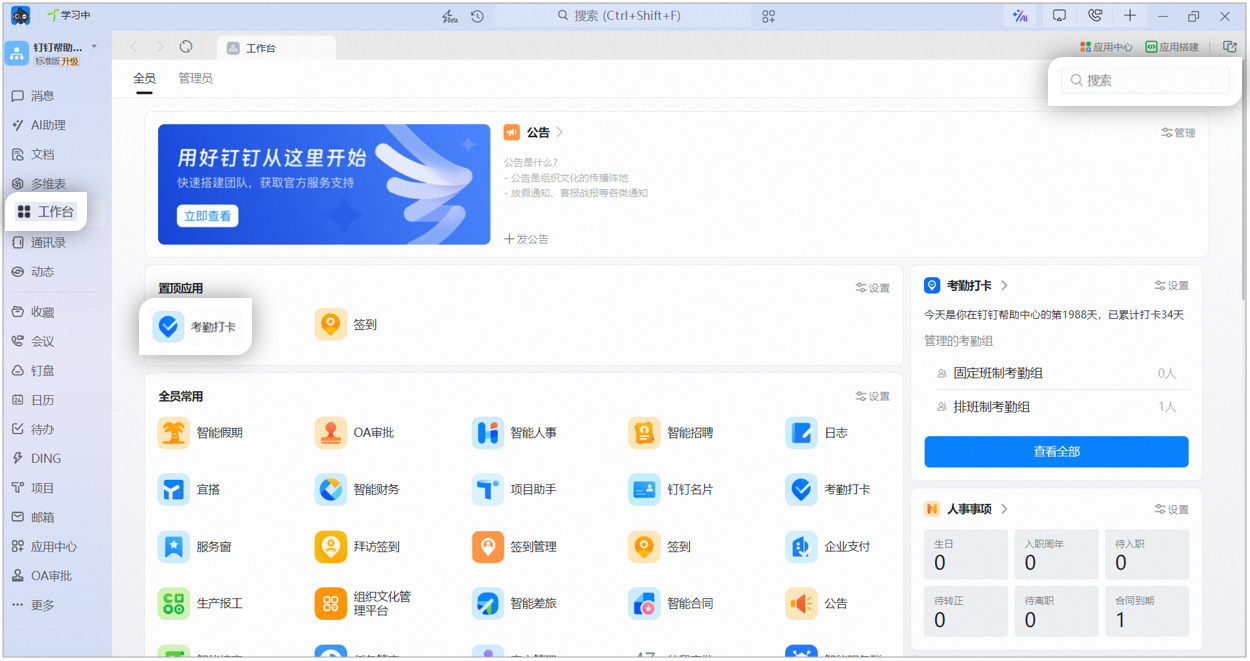Open the 日志 app

[x=817, y=433]
